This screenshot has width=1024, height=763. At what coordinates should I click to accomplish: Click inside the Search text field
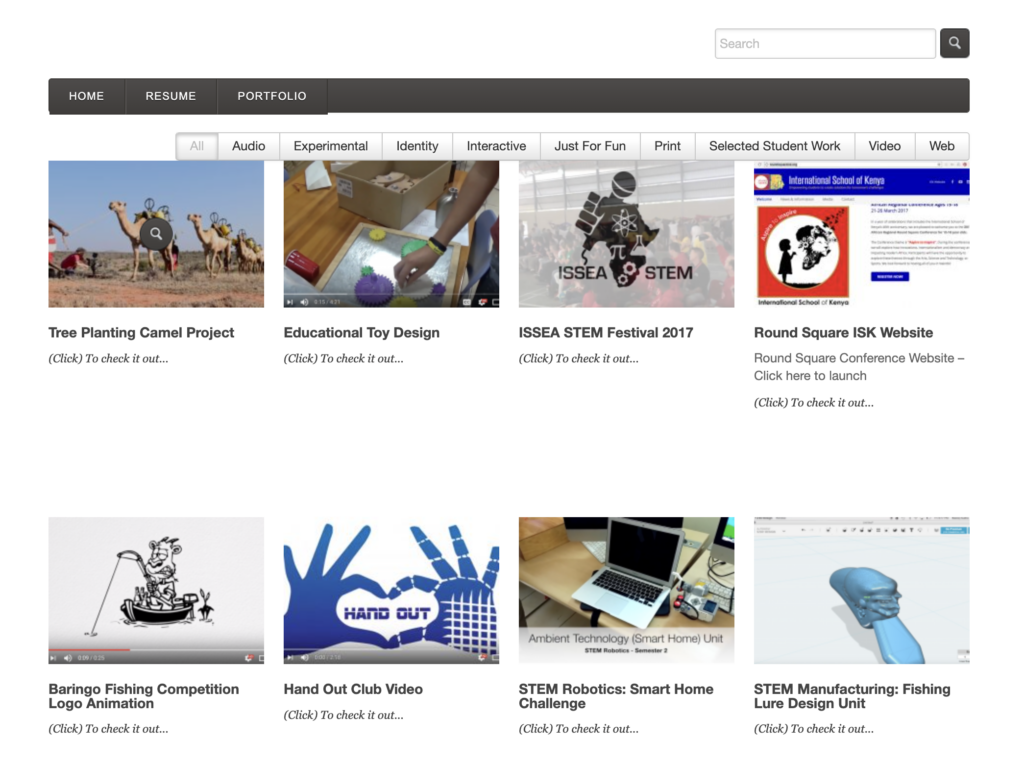[x=824, y=43]
